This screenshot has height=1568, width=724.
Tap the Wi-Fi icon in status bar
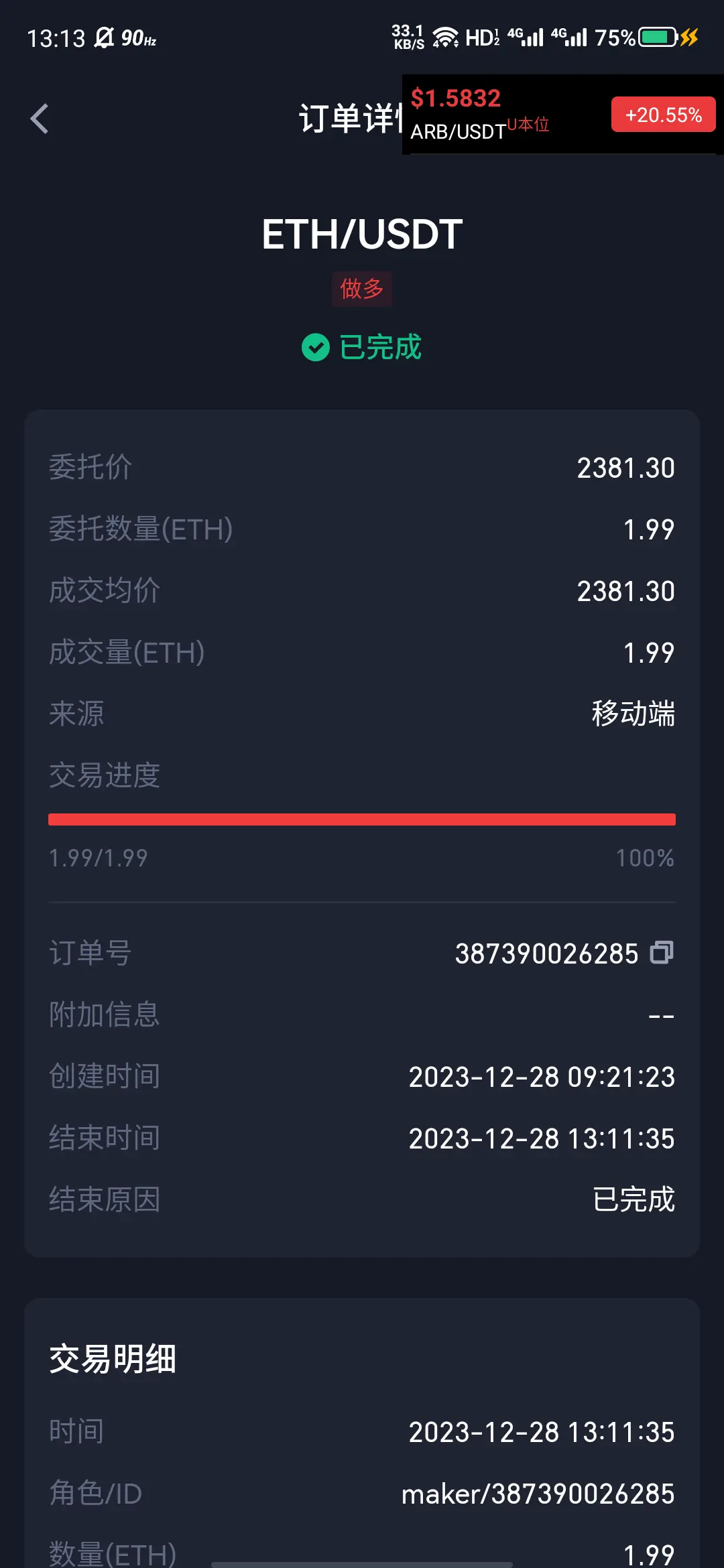click(445, 38)
